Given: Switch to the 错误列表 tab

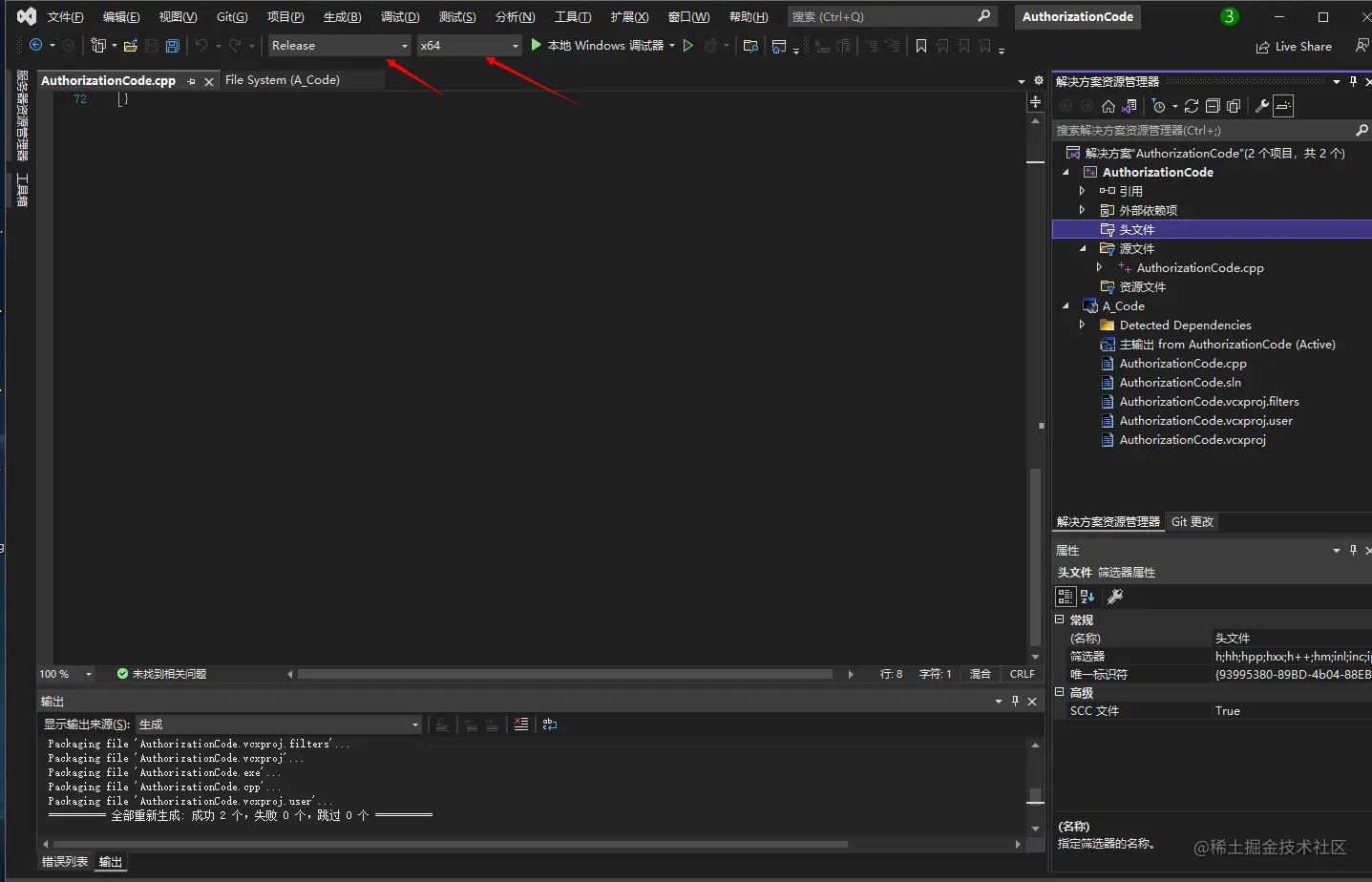Looking at the screenshot, I should point(65,861).
